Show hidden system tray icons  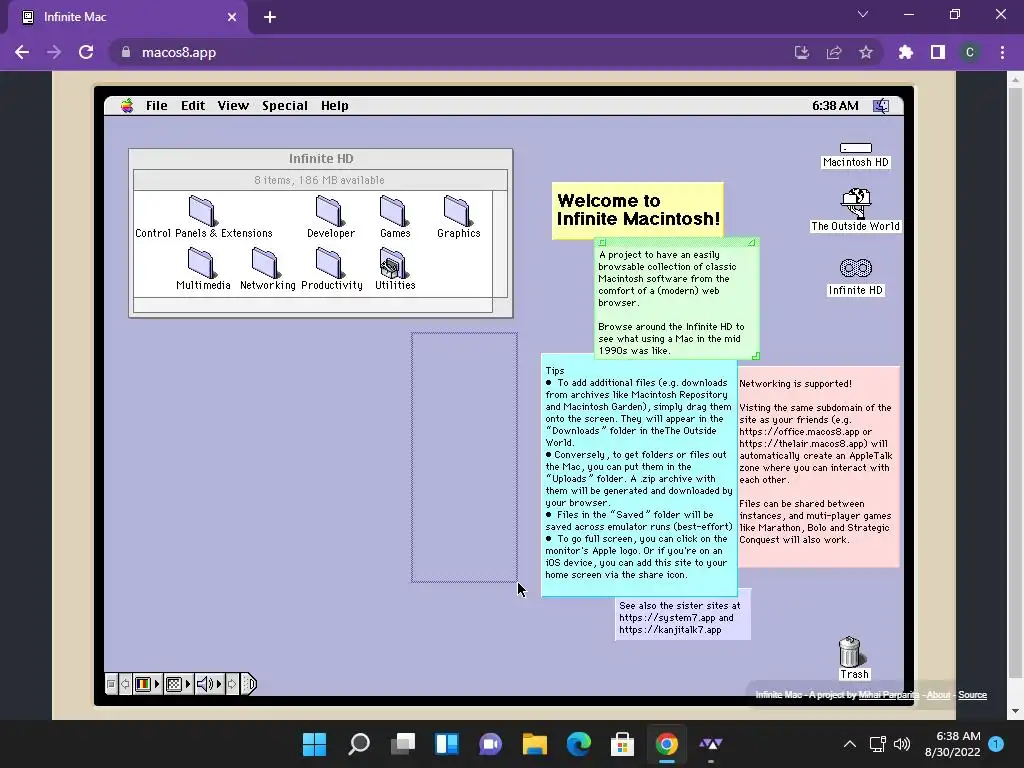[850, 744]
